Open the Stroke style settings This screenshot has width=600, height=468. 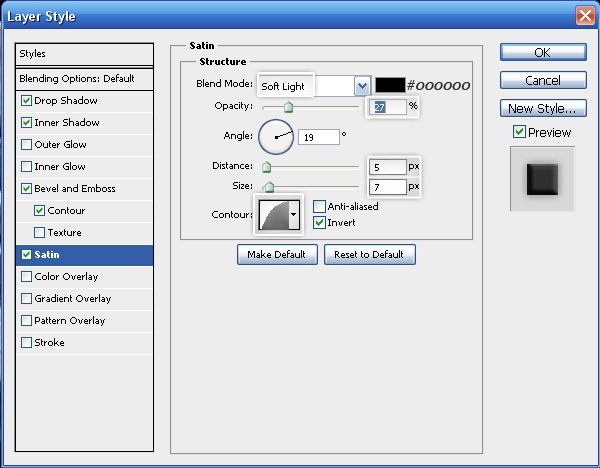click(x=49, y=343)
